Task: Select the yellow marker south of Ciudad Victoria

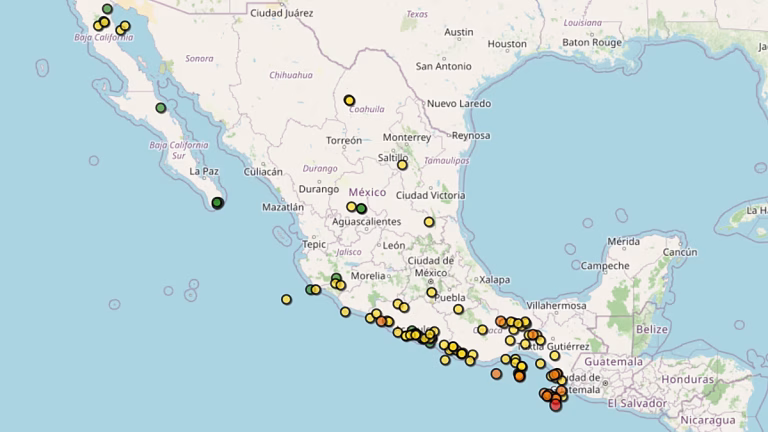Action: 429,222
